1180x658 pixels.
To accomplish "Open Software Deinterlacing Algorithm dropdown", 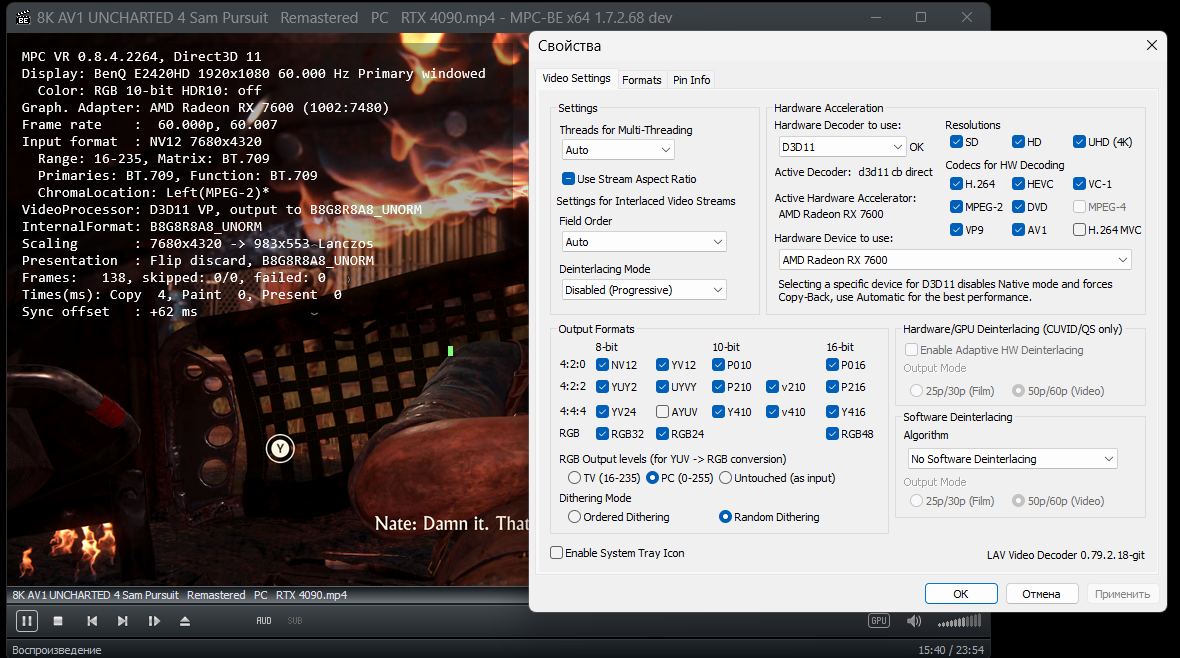I will coord(1012,458).
